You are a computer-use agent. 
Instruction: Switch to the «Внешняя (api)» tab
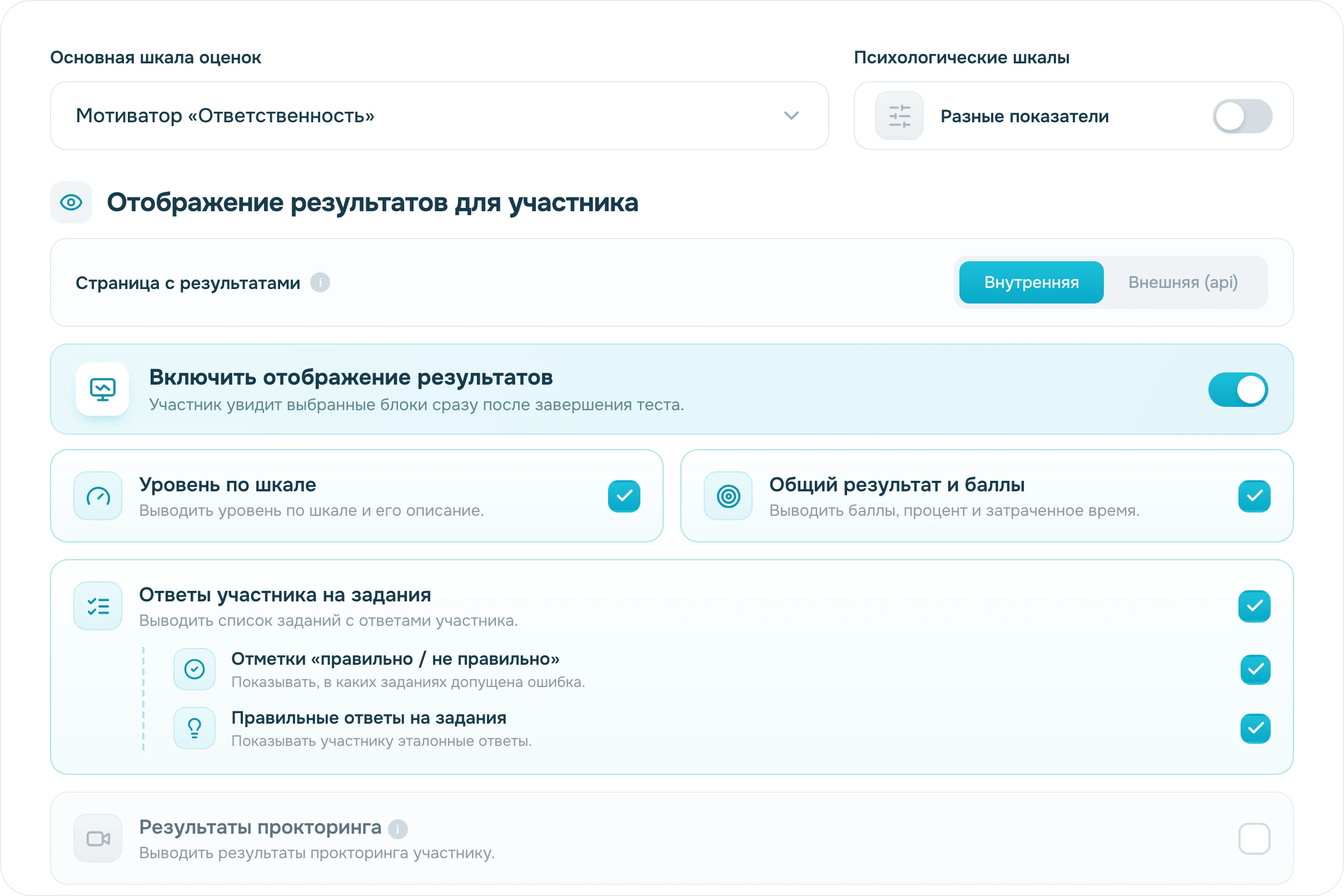coord(1182,282)
